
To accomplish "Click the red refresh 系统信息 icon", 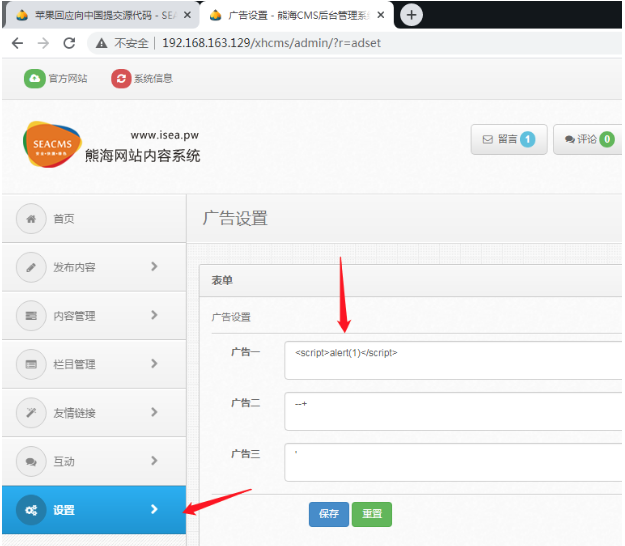I will pos(121,79).
